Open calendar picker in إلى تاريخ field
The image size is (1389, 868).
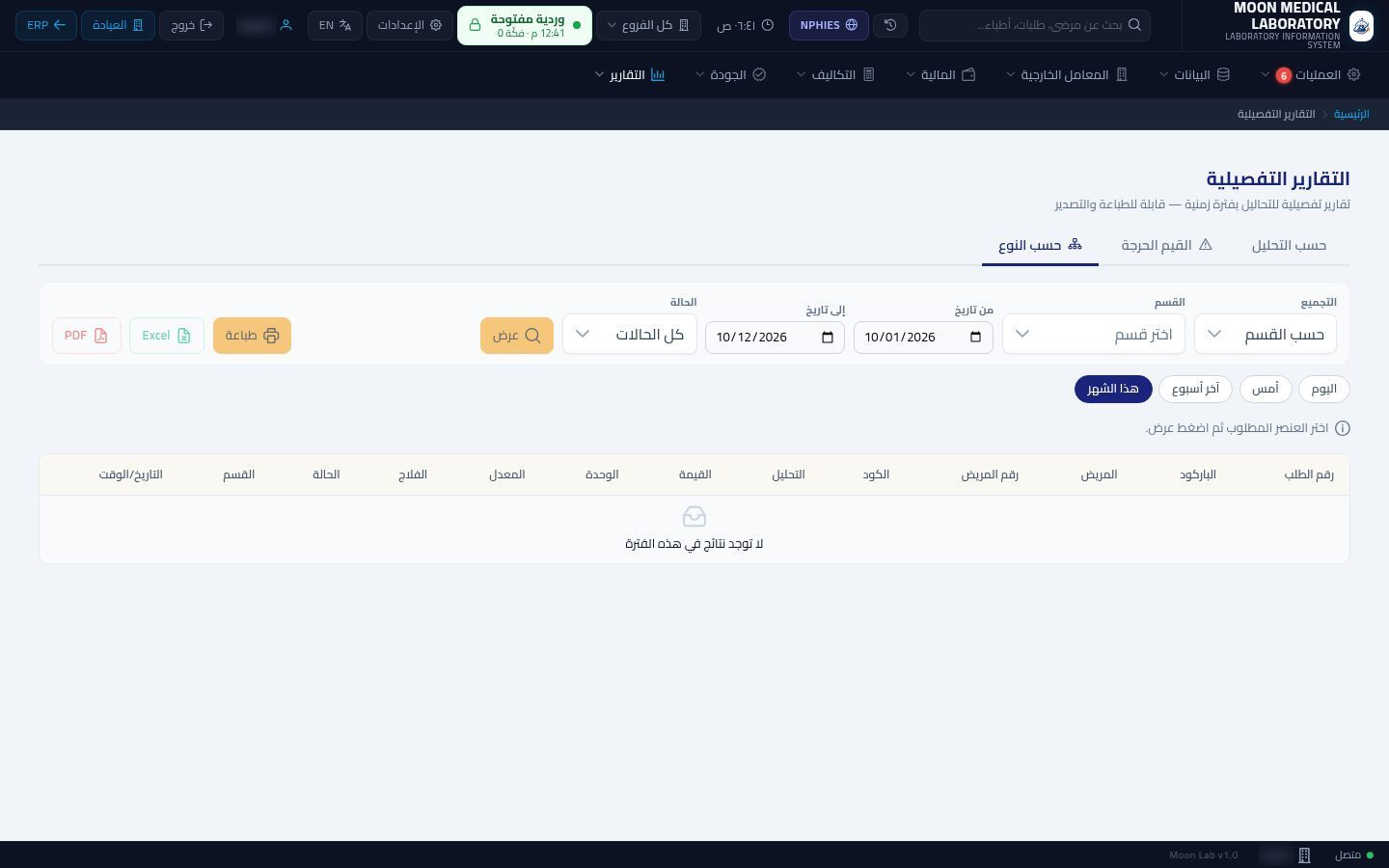pos(827,337)
